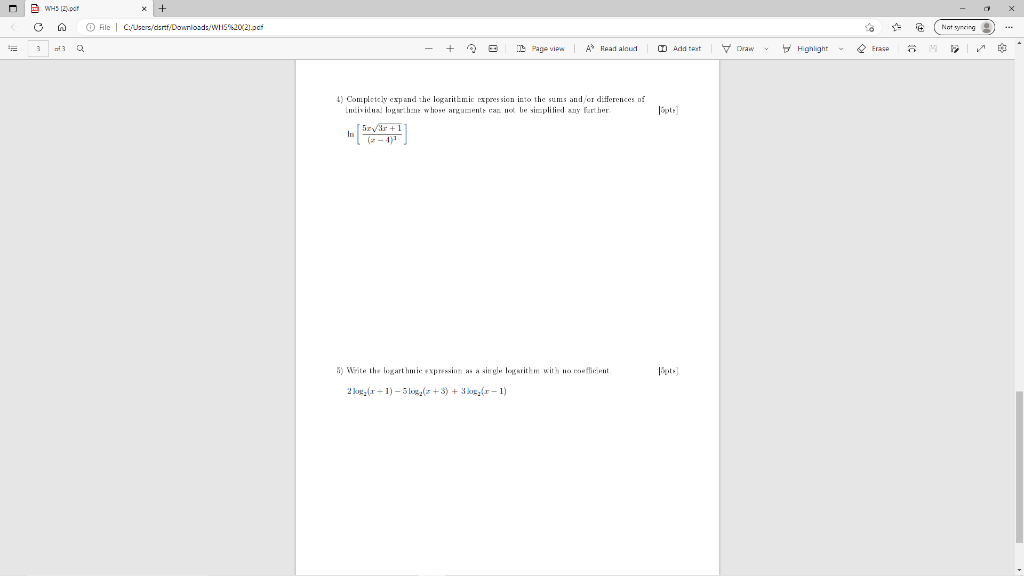Screen dimensions: 1024x576
Task: Start Read aloud
Action: point(611,48)
